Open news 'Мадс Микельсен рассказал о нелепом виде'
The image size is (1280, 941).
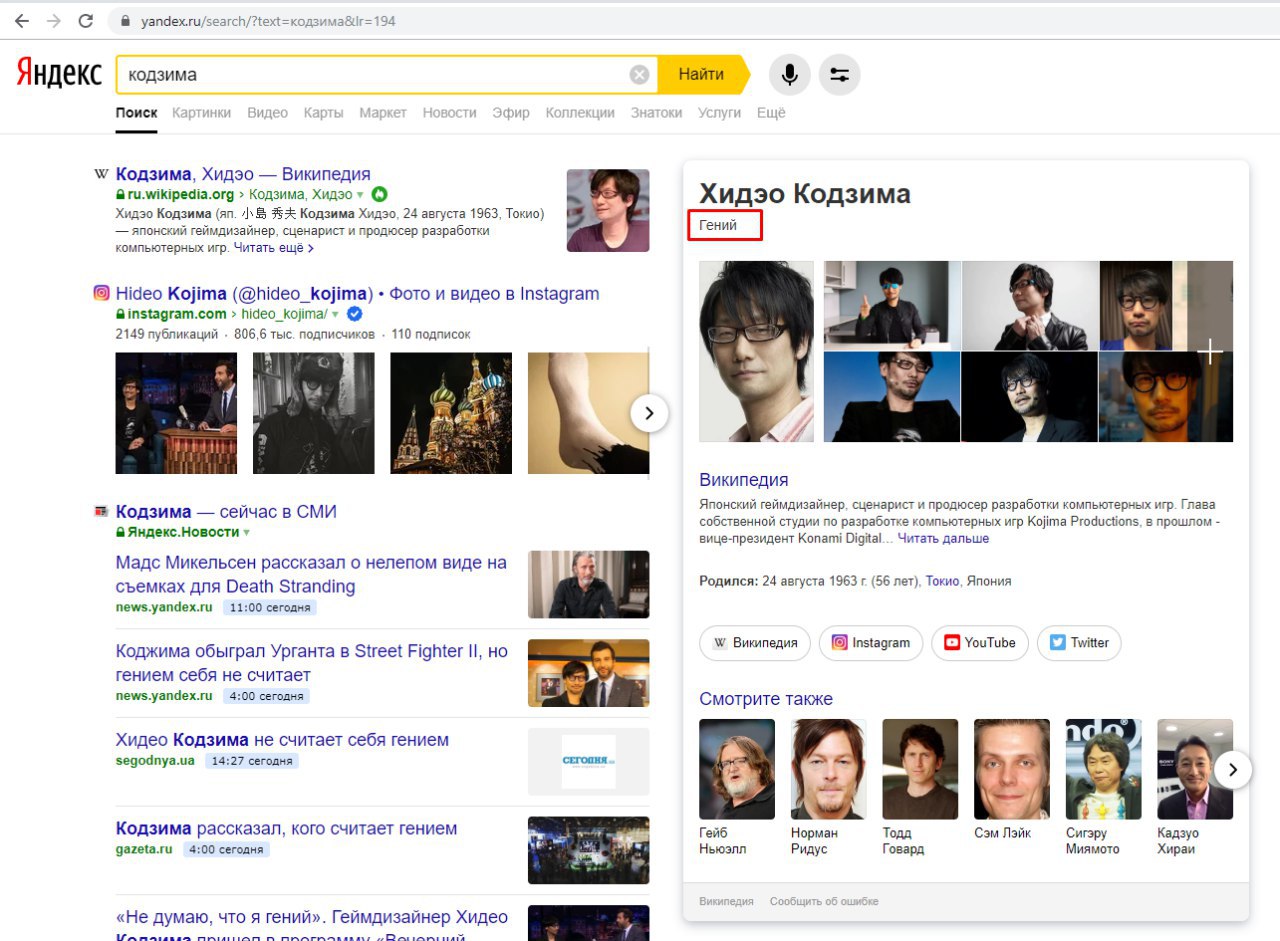[311, 574]
